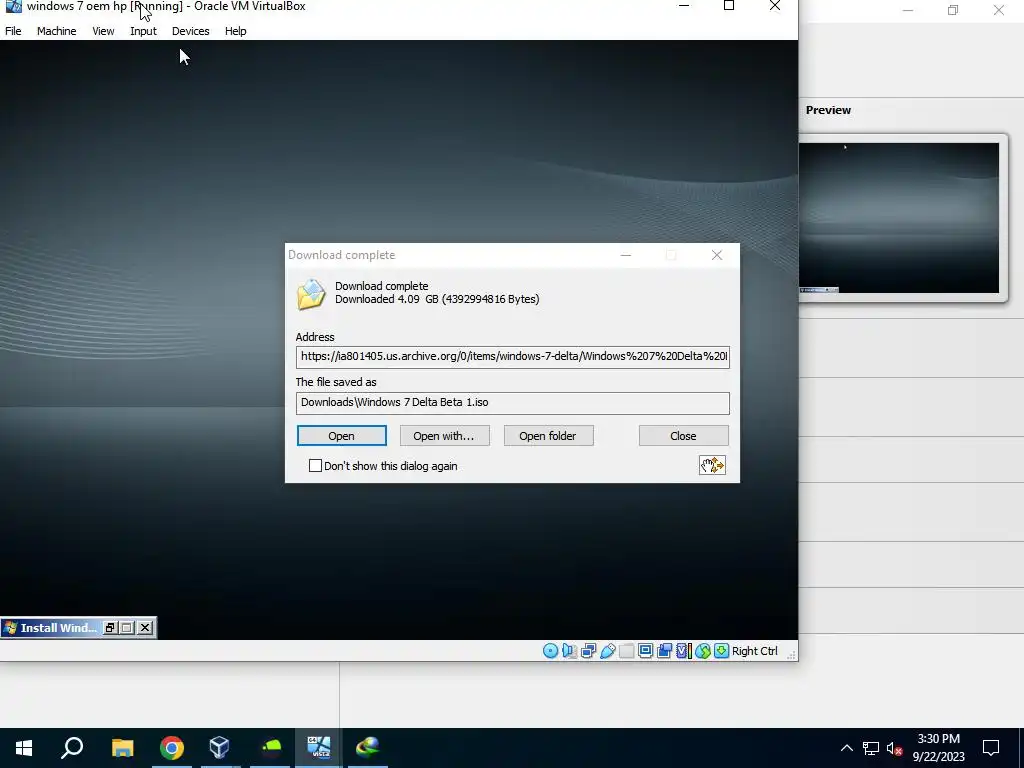
Task: Click the green-and-black app icon on taskbar
Action: (270, 748)
